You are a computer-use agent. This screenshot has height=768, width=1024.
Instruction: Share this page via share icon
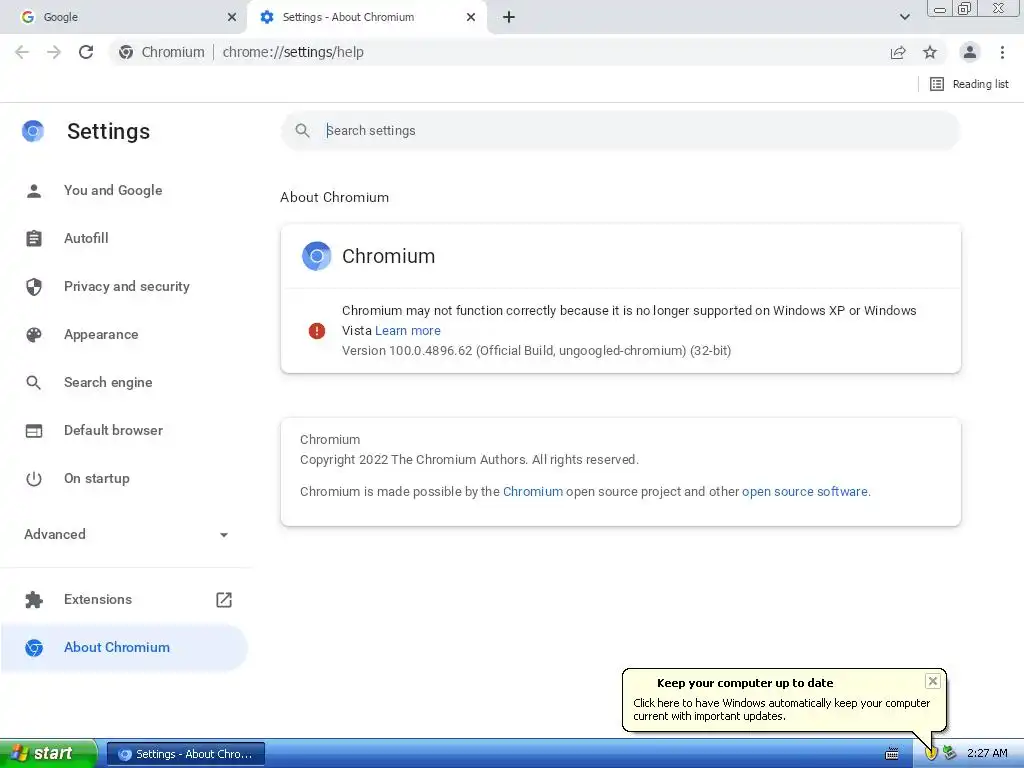tap(898, 52)
